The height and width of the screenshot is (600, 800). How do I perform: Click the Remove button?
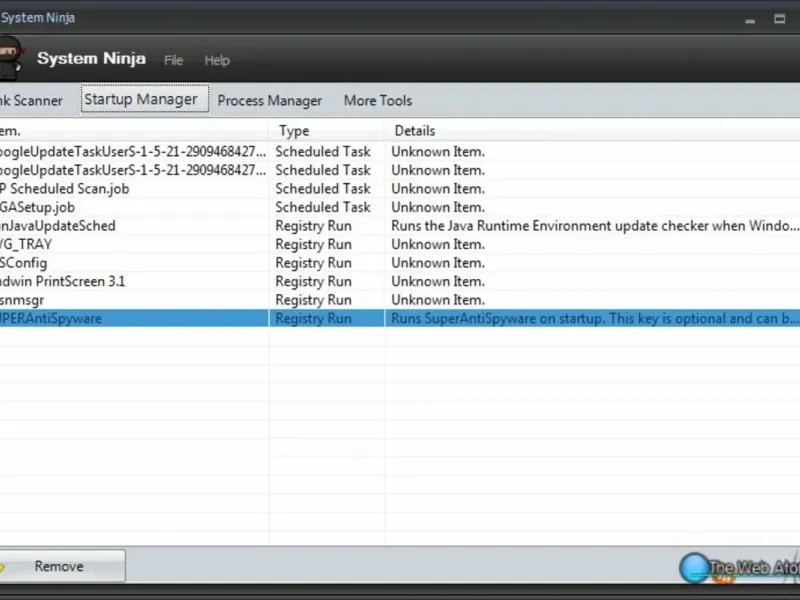[62, 566]
